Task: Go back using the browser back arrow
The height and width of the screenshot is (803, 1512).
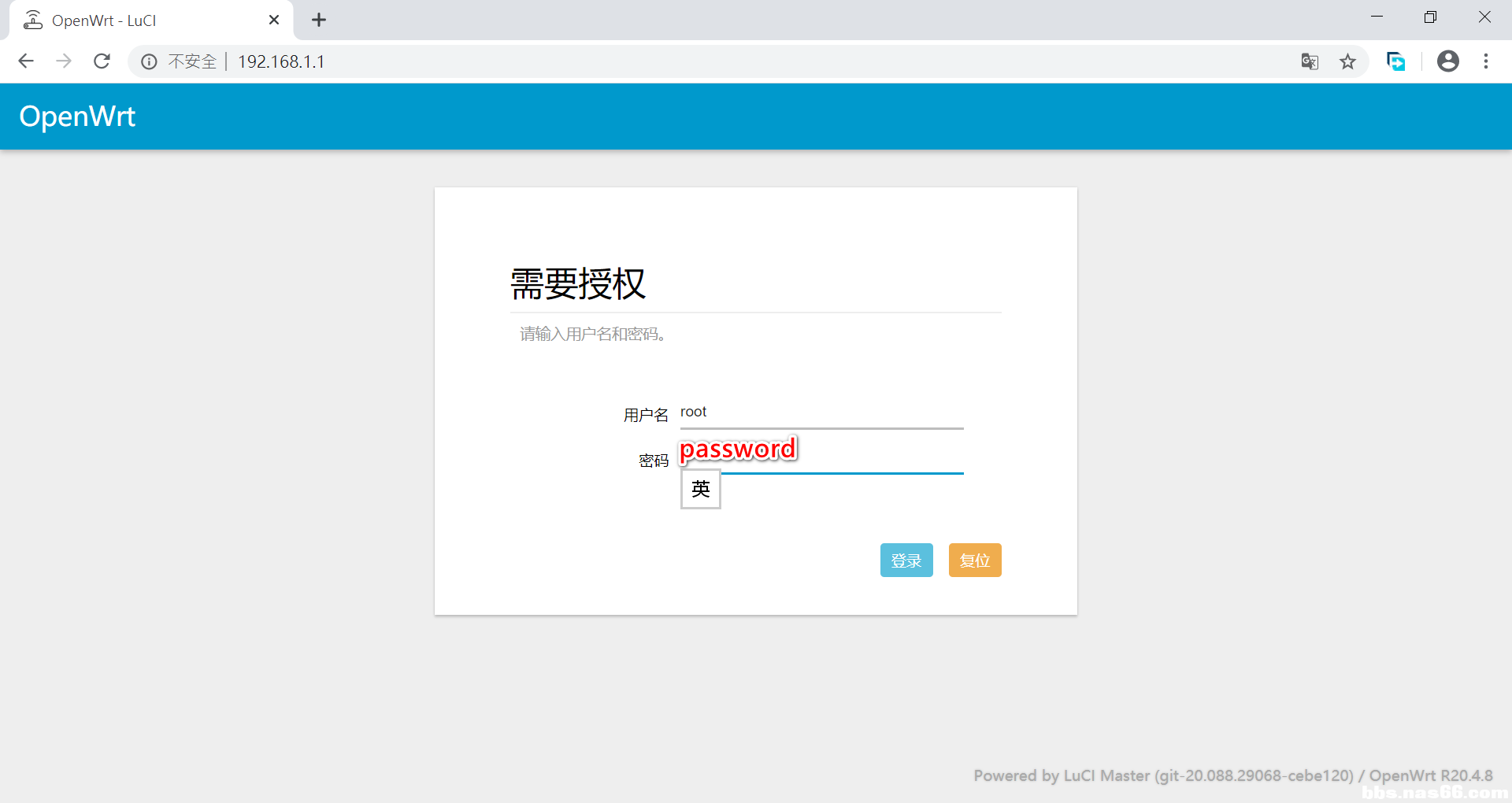Action: (x=26, y=61)
